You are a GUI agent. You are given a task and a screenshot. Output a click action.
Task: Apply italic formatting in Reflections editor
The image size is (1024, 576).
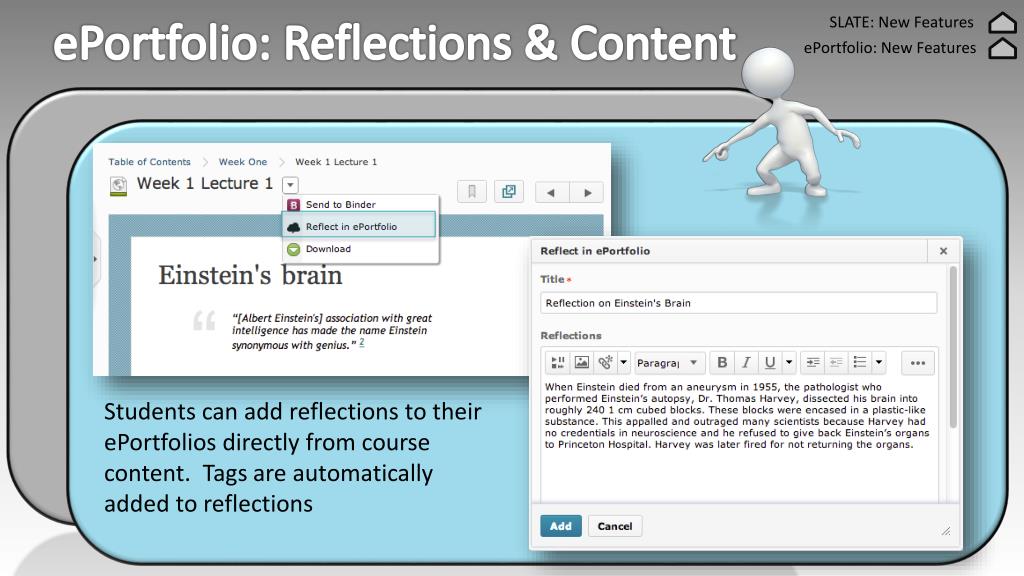tap(746, 362)
